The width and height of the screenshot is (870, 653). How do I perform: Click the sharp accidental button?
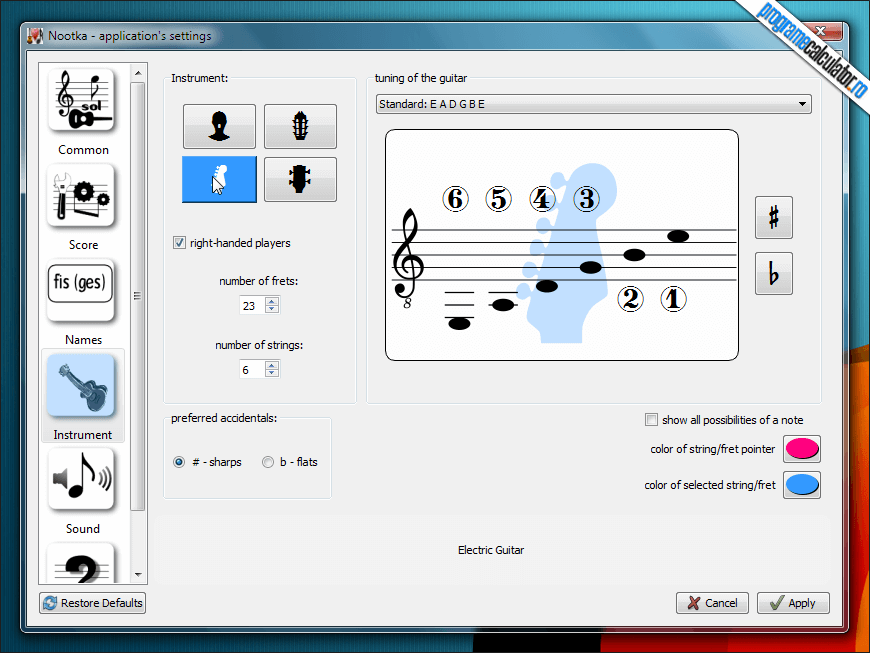[773, 217]
